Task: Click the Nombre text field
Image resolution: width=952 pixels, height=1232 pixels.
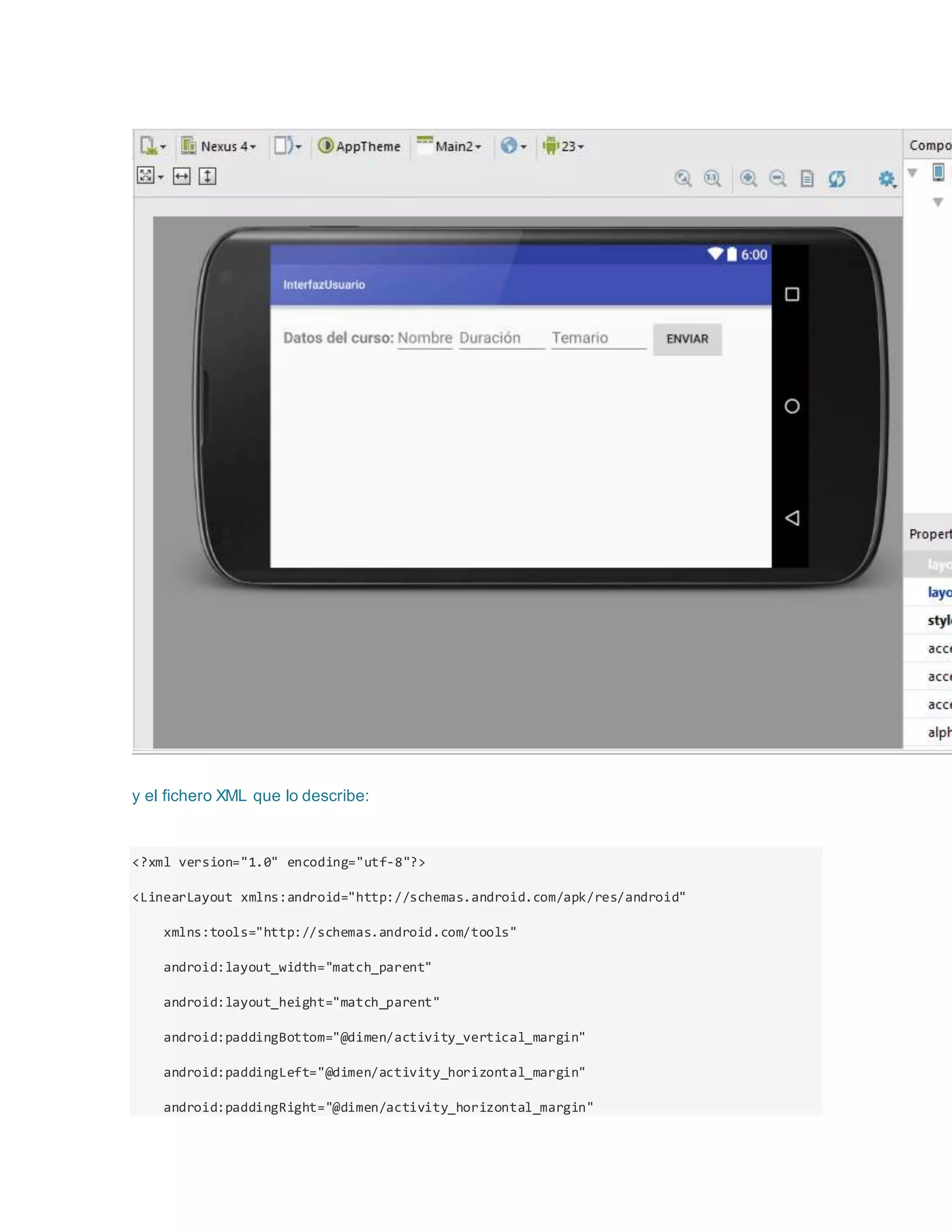Action: pyautogui.click(x=425, y=338)
